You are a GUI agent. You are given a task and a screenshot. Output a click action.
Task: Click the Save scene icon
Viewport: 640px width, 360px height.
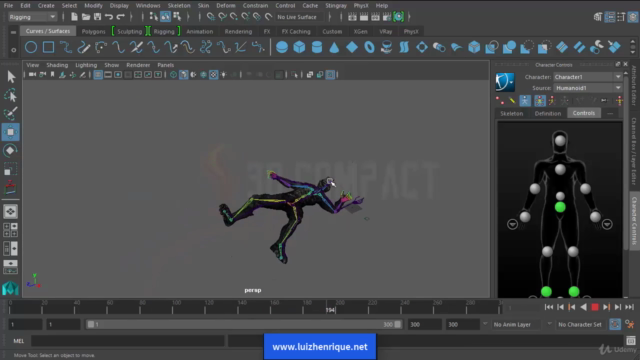pyautogui.click(x=98, y=17)
